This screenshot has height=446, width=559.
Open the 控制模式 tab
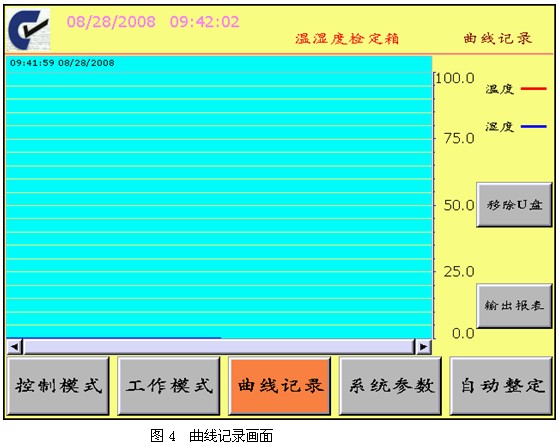(x=58, y=386)
